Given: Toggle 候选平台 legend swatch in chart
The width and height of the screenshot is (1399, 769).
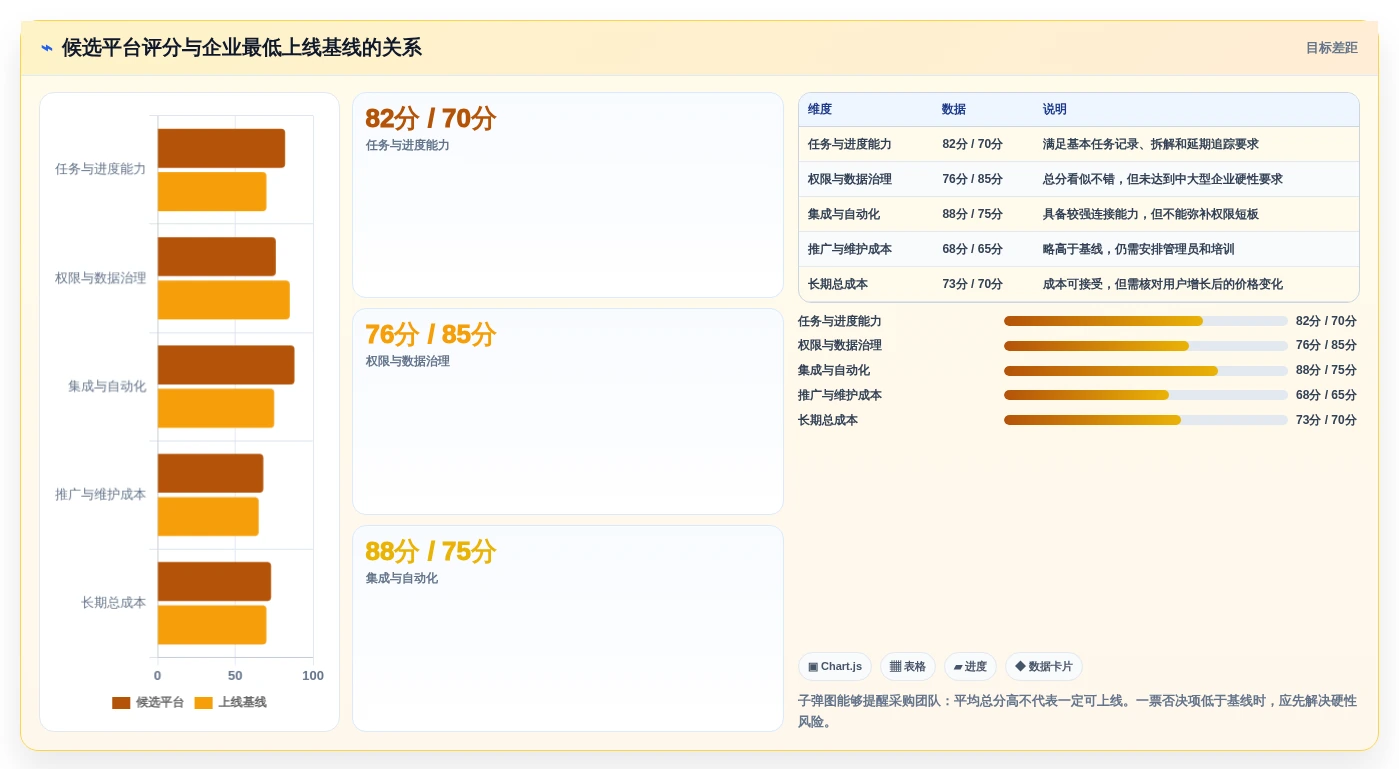Looking at the screenshot, I should tap(121, 703).
